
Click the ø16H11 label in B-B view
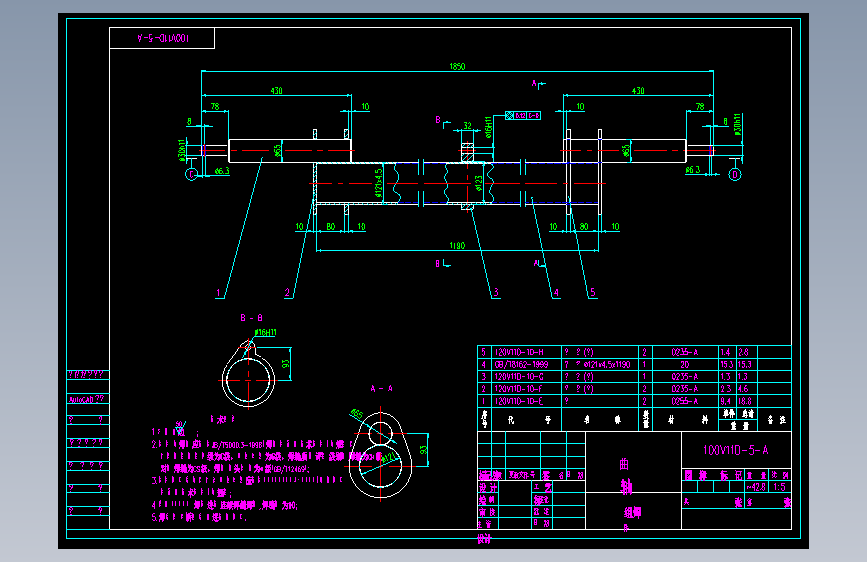pyautogui.click(x=265, y=332)
